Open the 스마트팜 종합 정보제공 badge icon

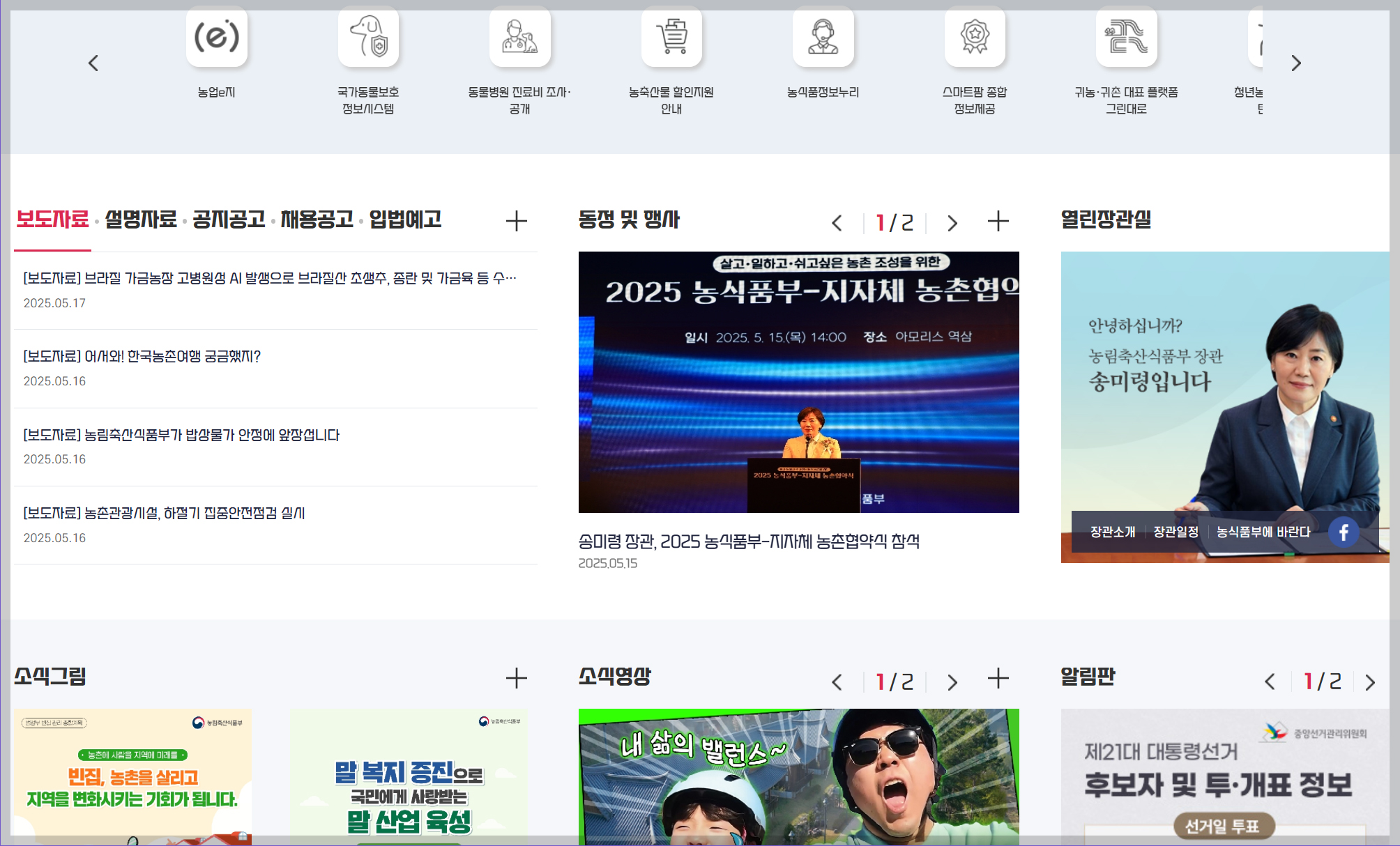975,37
